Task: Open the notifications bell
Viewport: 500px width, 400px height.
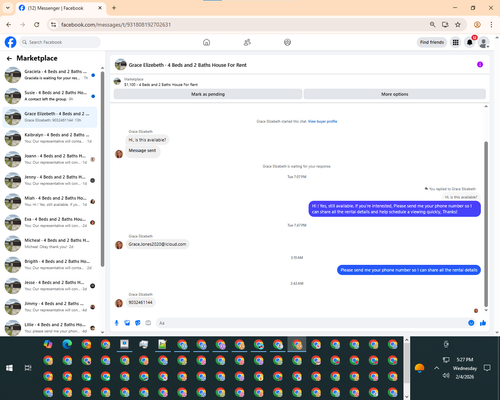Action: 470,42
